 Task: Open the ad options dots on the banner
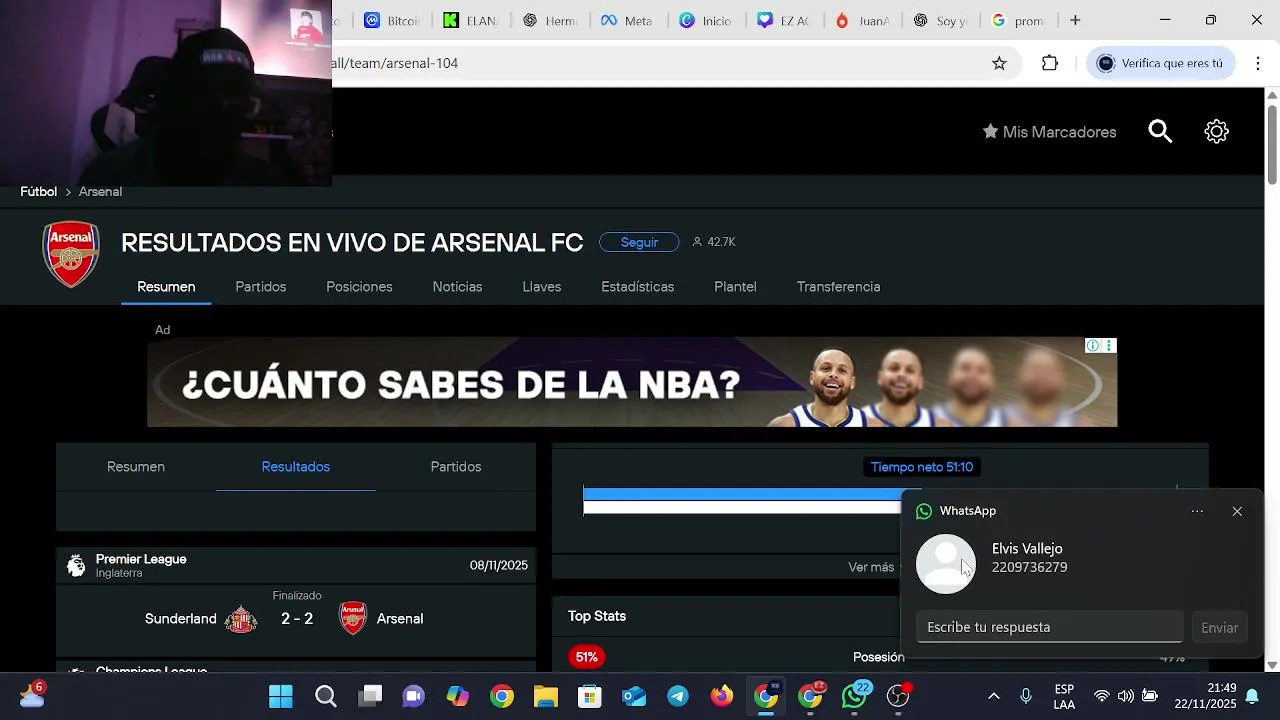pos(1109,346)
